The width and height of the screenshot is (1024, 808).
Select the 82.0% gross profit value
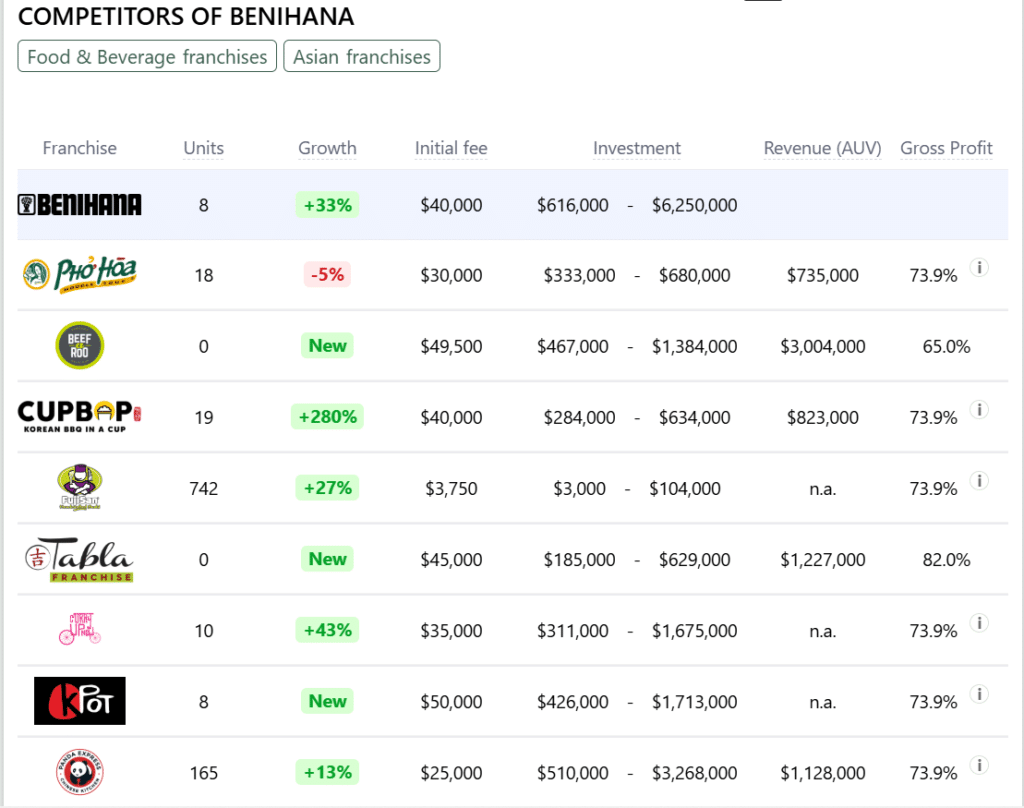pyautogui.click(x=946, y=560)
